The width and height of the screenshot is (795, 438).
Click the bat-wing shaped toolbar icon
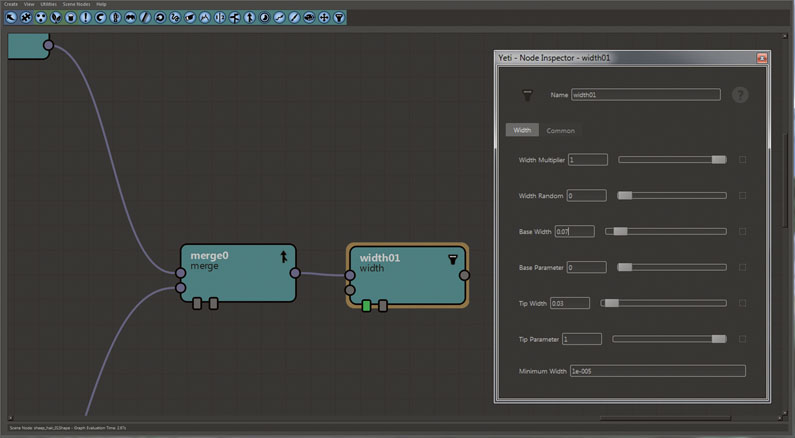pyautogui.click(x=130, y=18)
